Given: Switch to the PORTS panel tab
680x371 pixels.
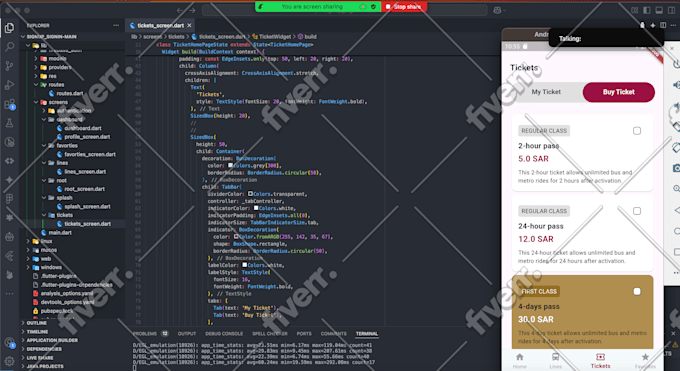Looking at the screenshot, I should click(x=304, y=334).
